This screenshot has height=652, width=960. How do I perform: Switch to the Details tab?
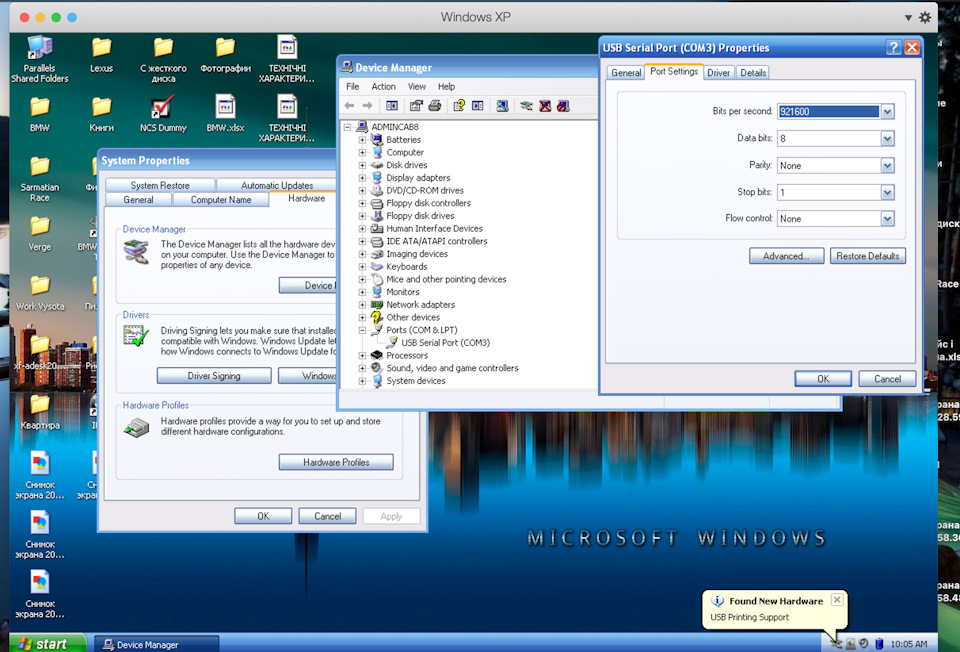click(752, 72)
